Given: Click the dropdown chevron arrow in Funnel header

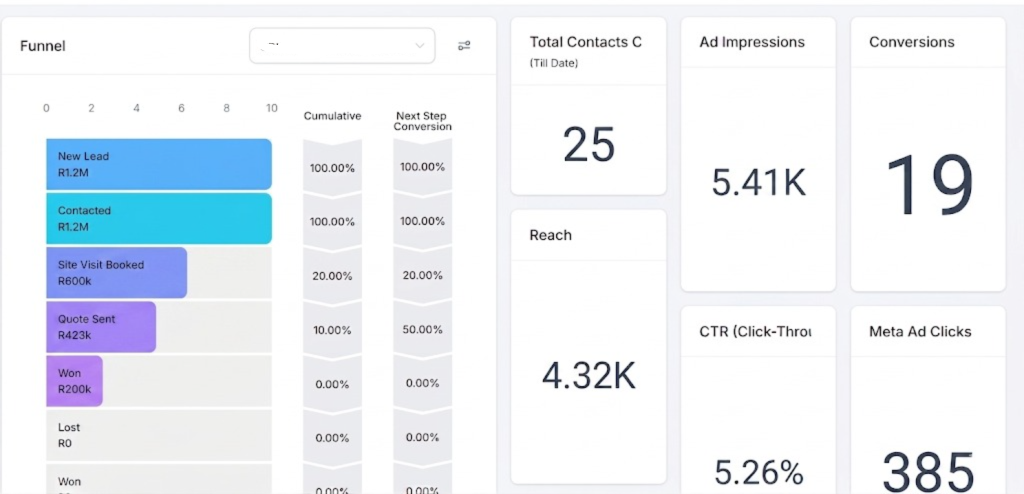Looking at the screenshot, I should 419,46.
